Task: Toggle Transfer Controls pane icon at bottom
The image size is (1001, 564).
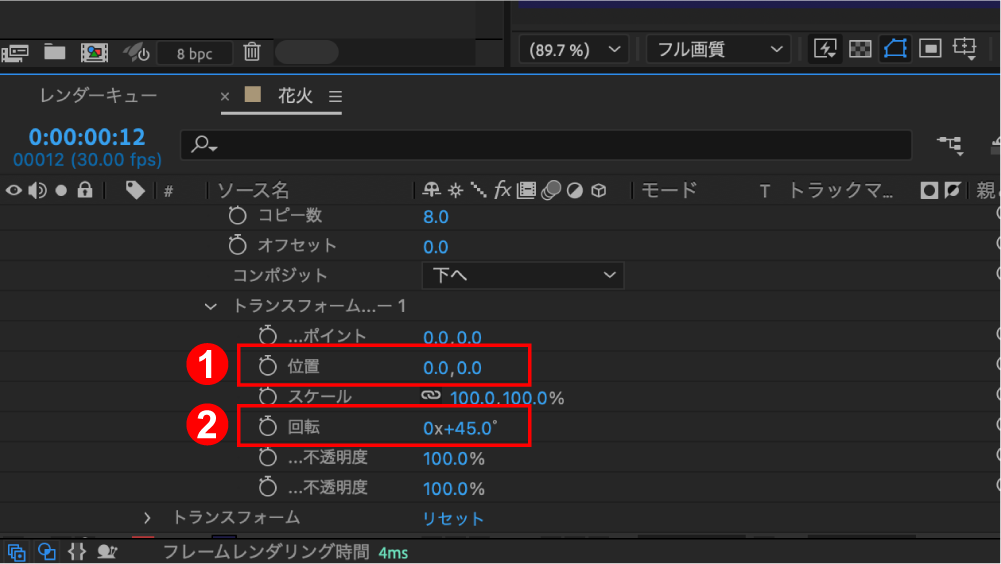Action: tap(47, 551)
